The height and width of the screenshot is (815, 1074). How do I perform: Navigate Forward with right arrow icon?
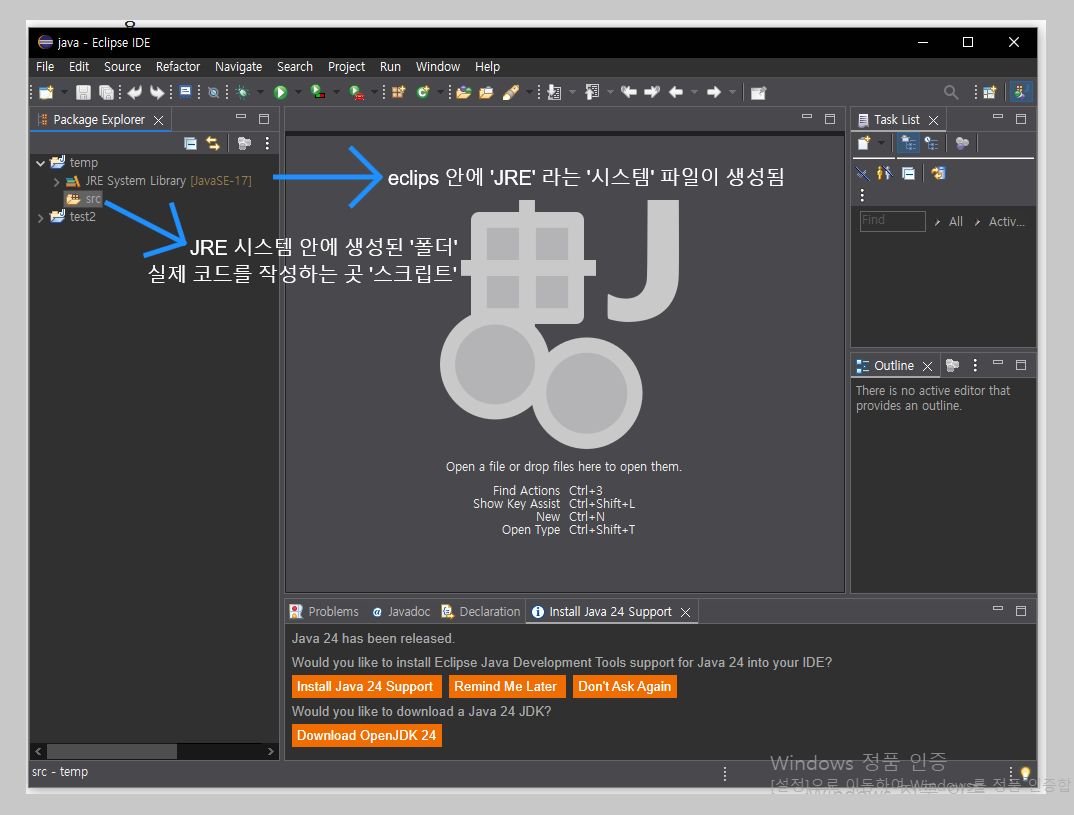[714, 92]
